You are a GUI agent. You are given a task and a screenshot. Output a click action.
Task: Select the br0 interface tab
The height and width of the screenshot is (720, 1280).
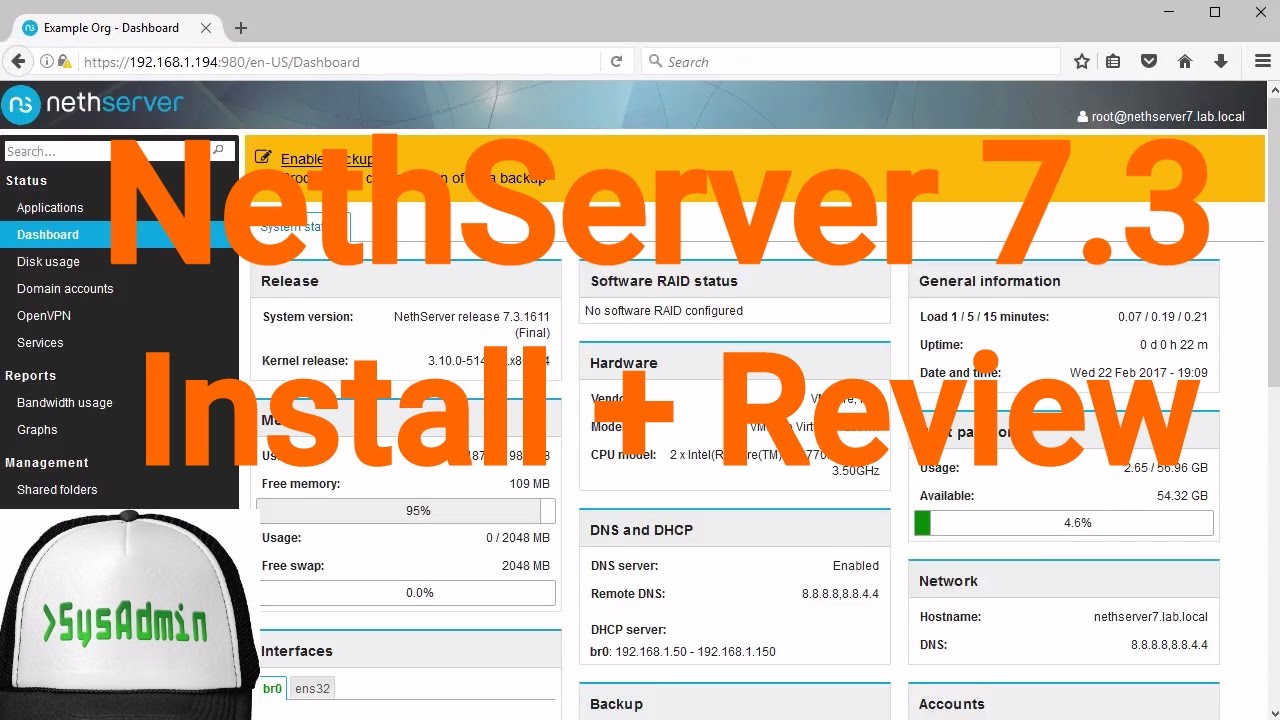click(x=272, y=688)
